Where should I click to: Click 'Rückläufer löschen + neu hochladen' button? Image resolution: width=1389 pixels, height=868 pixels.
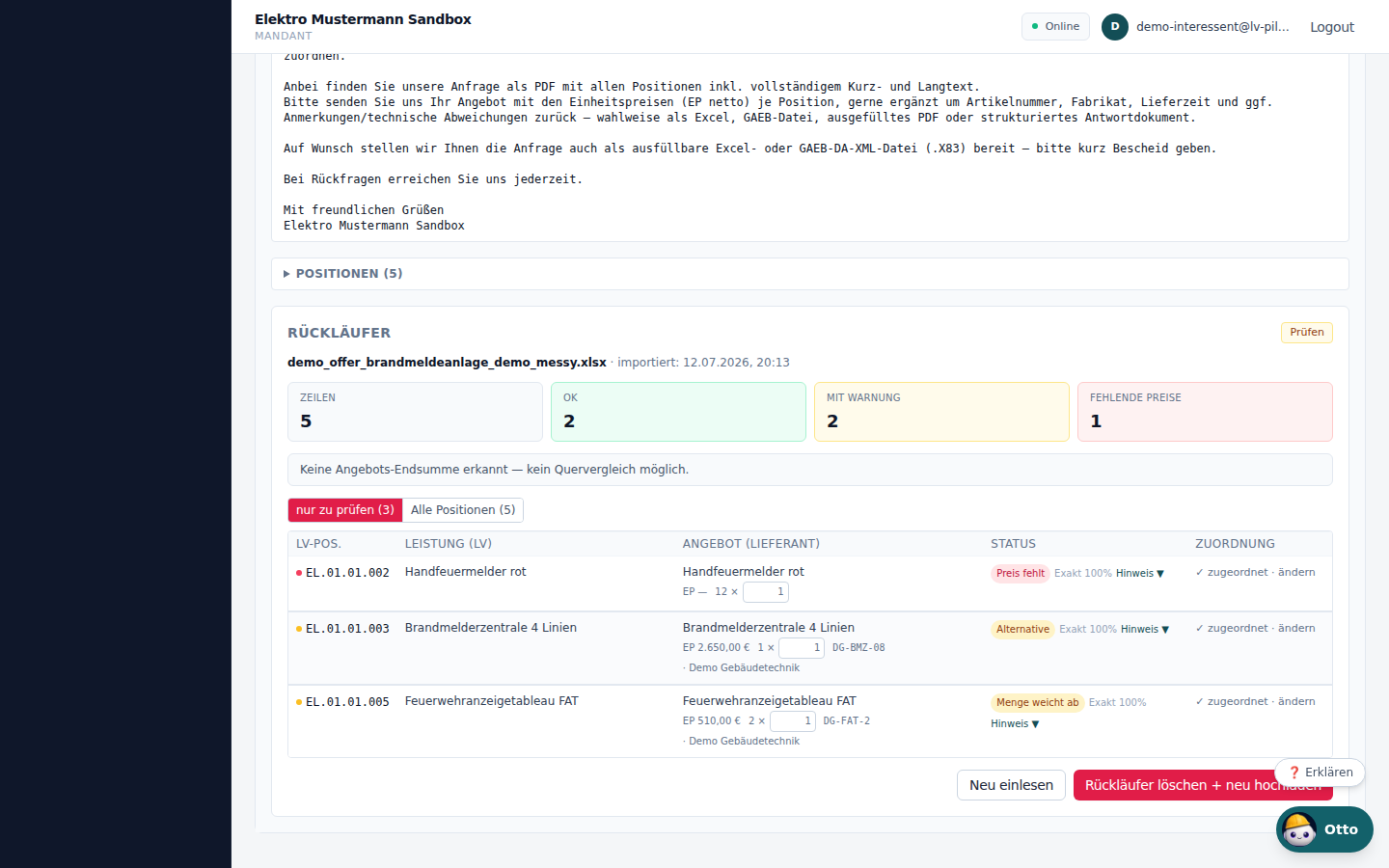pos(1203,785)
